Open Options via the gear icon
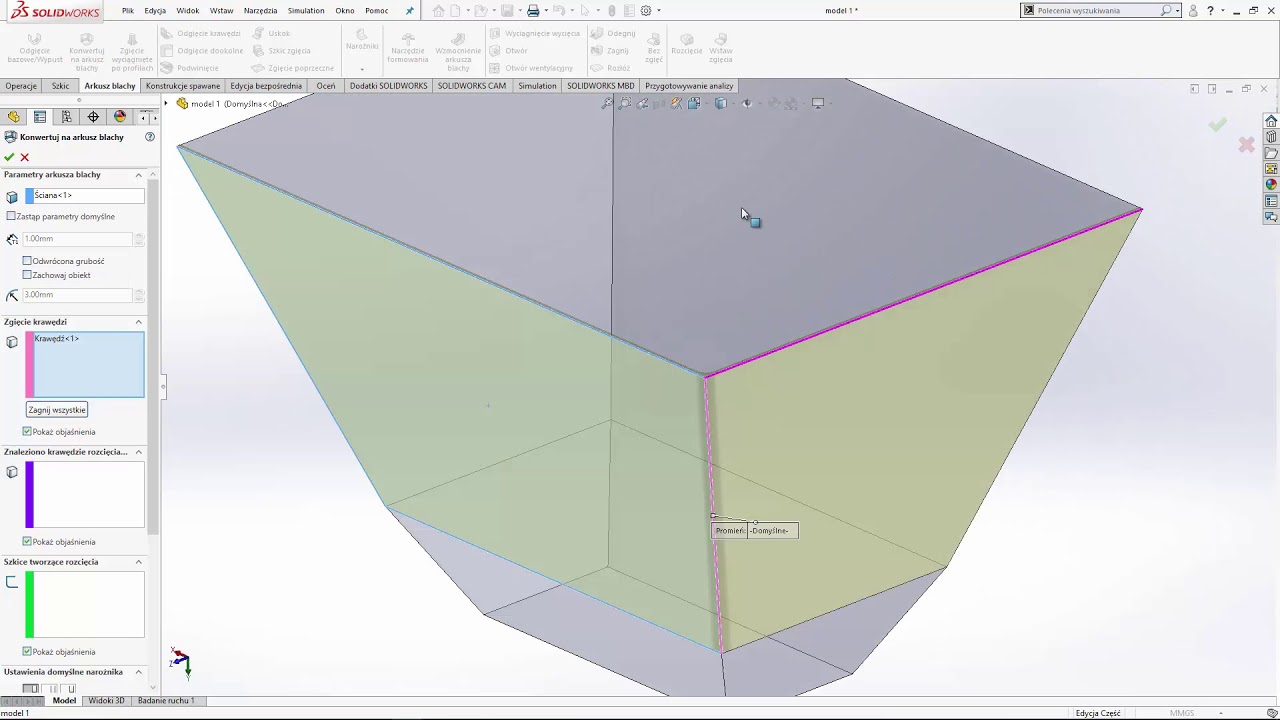Image resolution: width=1280 pixels, height=720 pixels. tap(646, 11)
